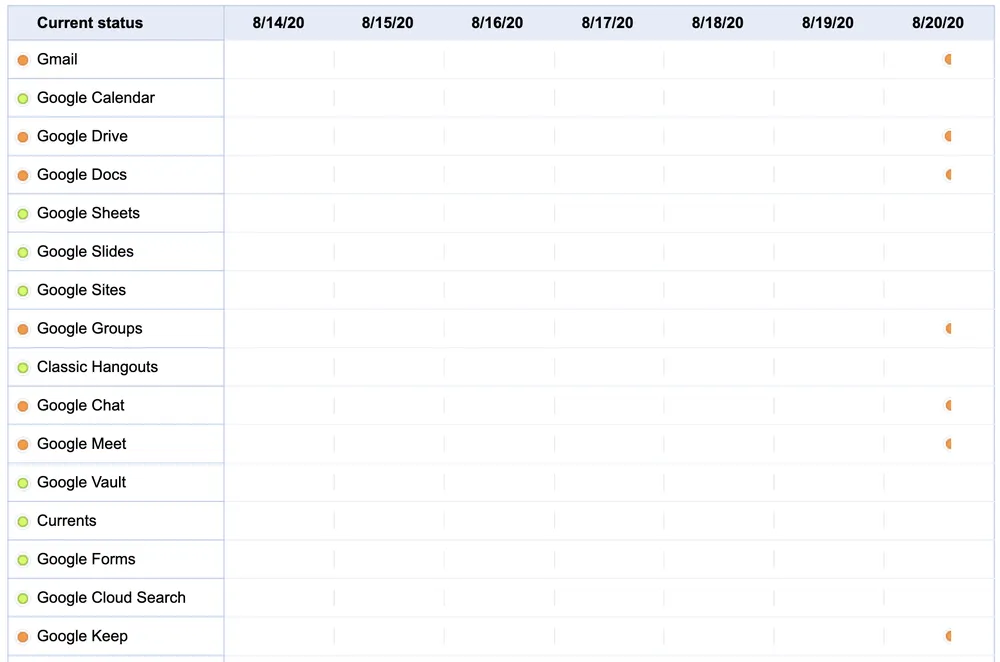Screen dimensions: 1000x662
Task: Click the Google Cloud Search label
Action: pyautogui.click(x=111, y=598)
